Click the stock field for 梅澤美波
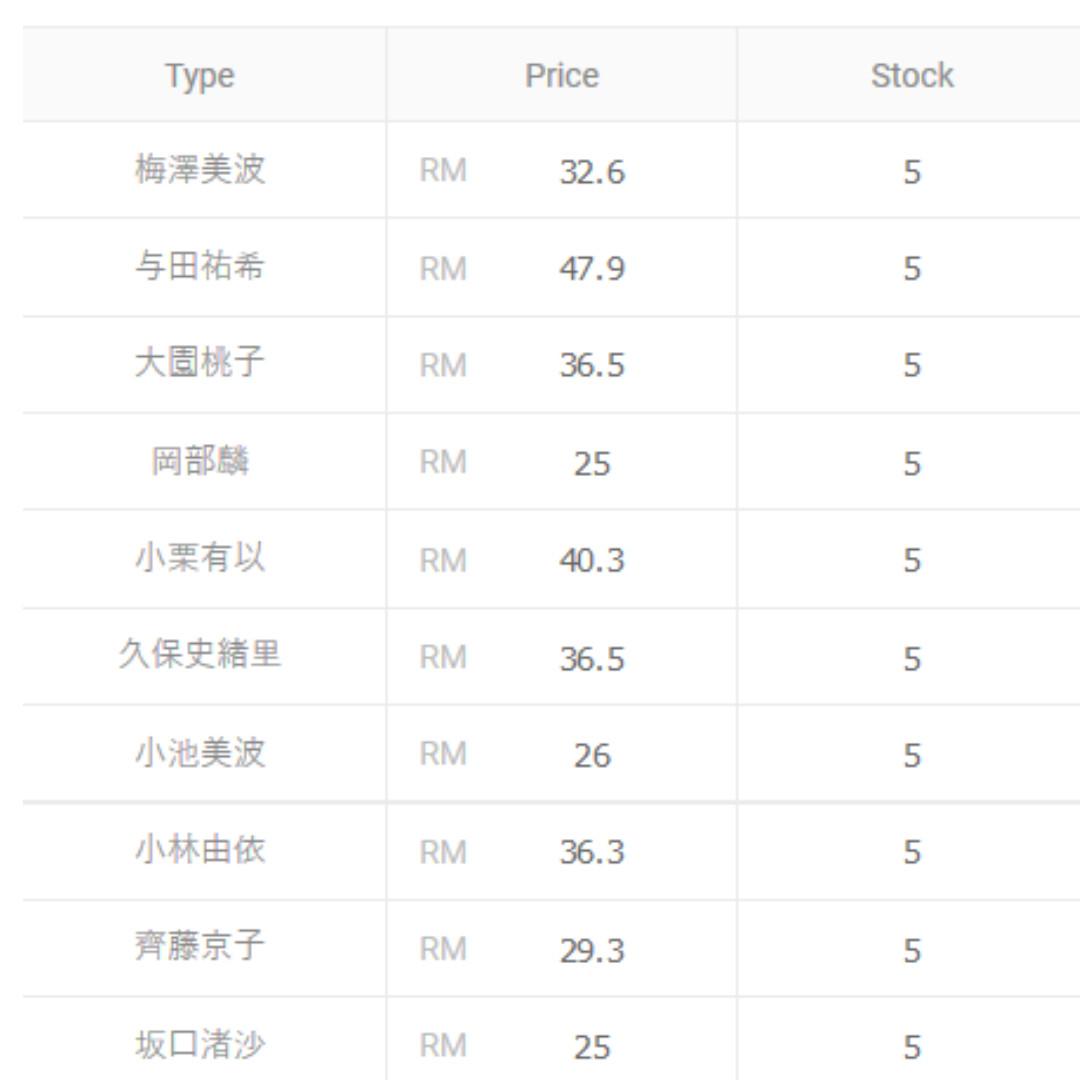Screen dimensions: 1080x1080 pos(911,172)
